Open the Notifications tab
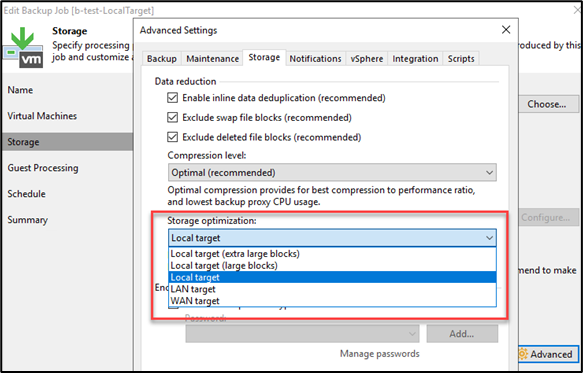 tap(315, 59)
